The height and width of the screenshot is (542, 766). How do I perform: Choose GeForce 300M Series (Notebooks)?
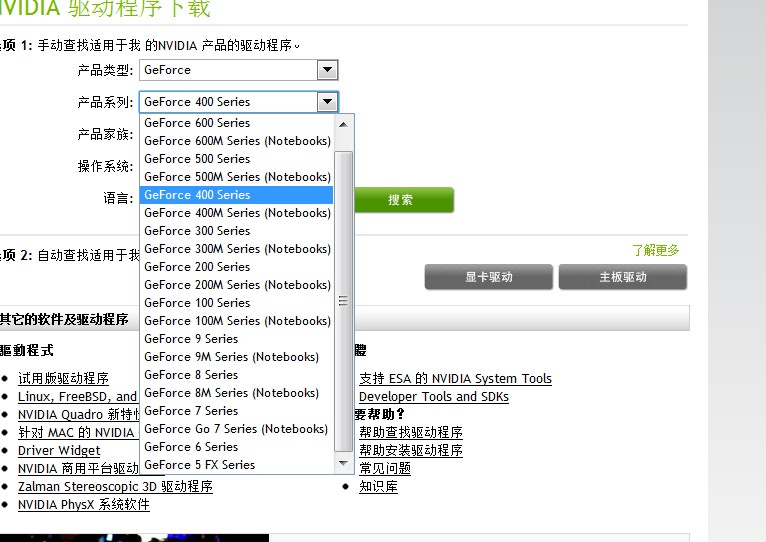coord(236,249)
